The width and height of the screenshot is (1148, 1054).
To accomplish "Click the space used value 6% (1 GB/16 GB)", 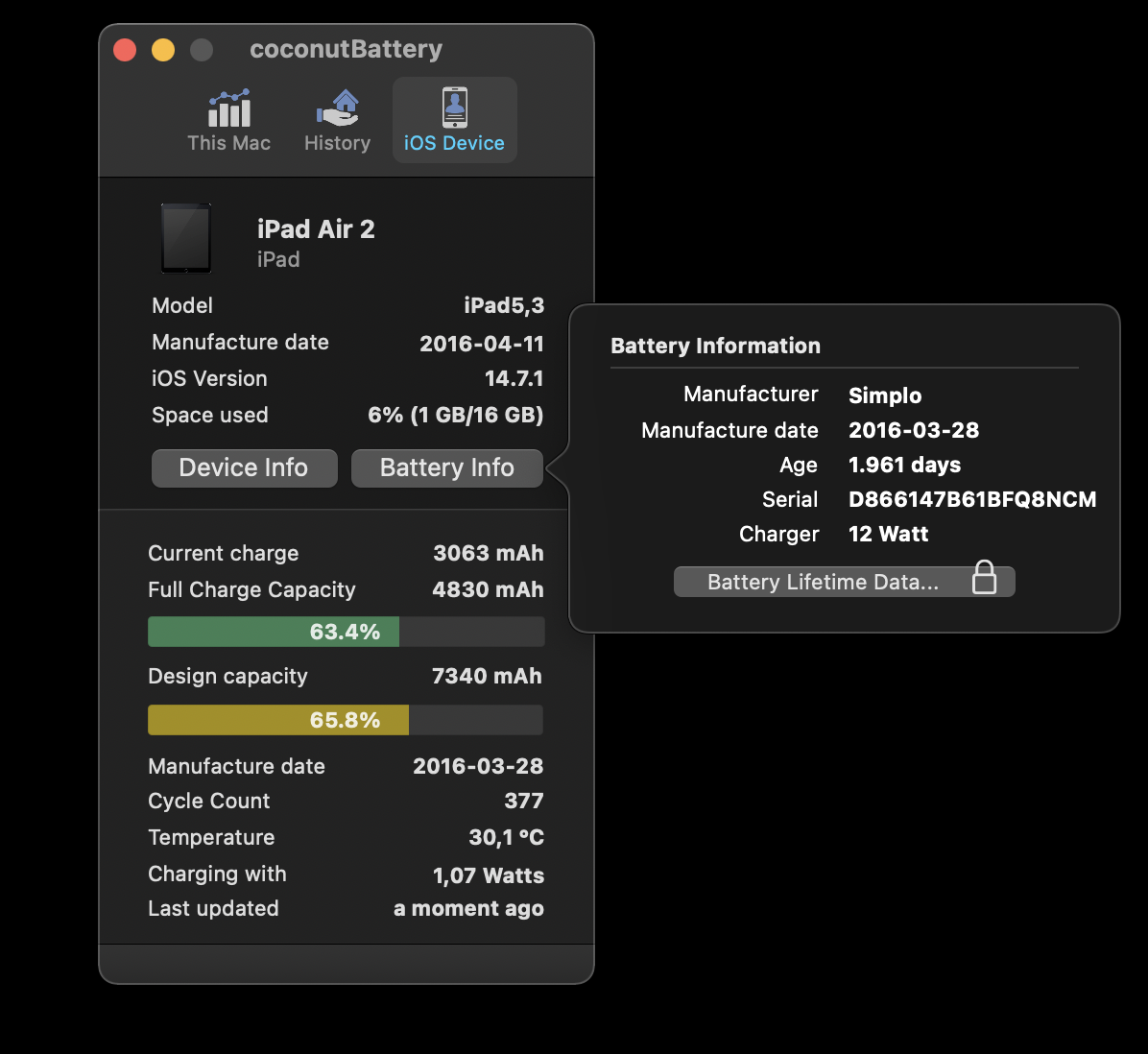I will [456, 415].
